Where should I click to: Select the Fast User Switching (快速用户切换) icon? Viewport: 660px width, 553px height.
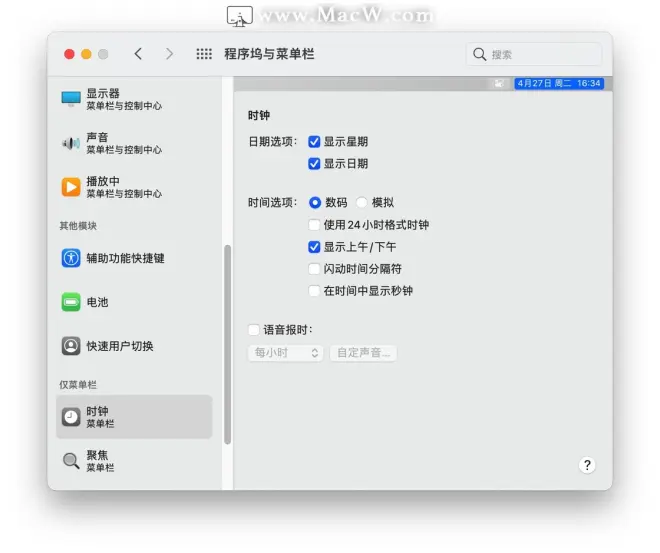pyautogui.click(x=71, y=346)
